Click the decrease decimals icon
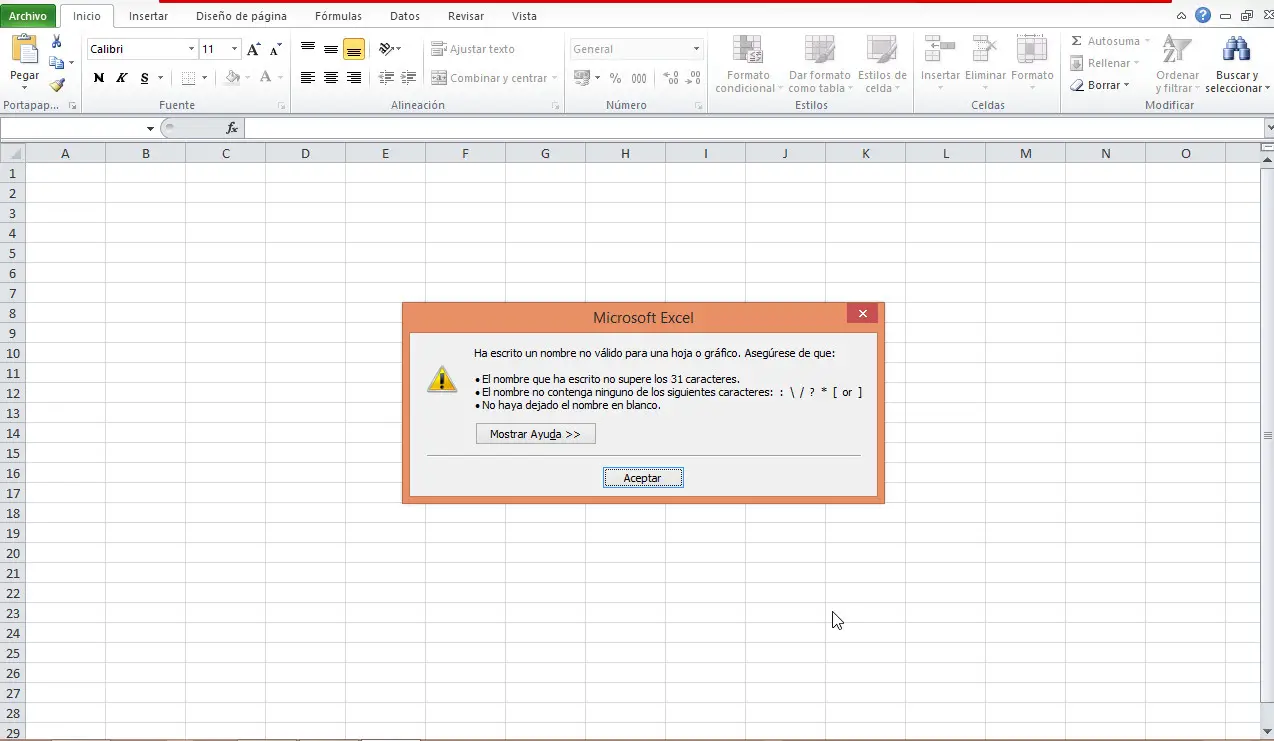This screenshot has height=741, width=1274. pyautogui.click(x=693, y=78)
